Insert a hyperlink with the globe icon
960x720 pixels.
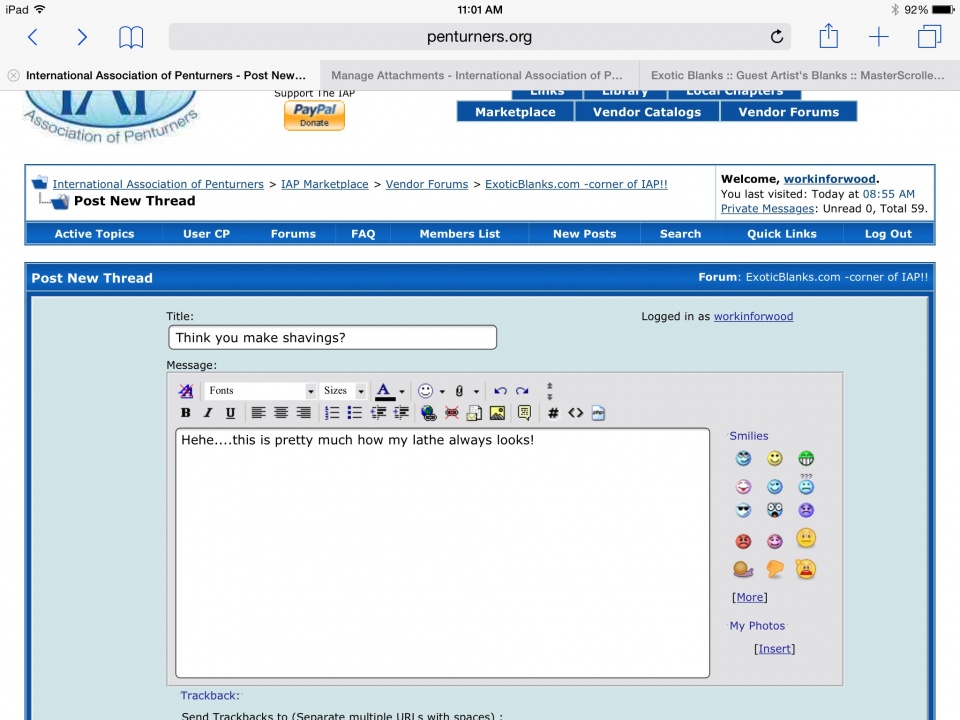(429, 413)
